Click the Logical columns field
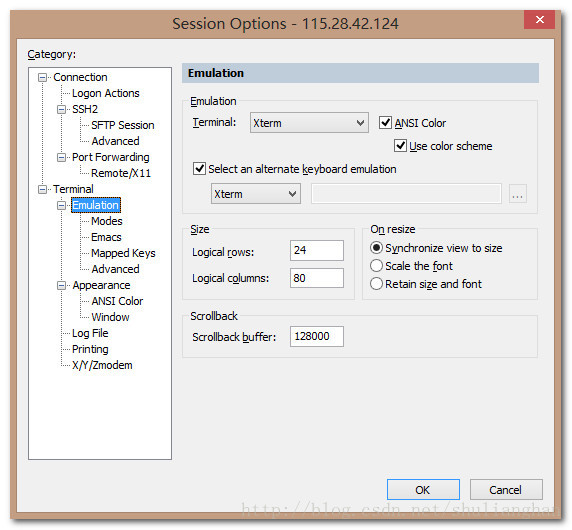 [x=317, y=278]
